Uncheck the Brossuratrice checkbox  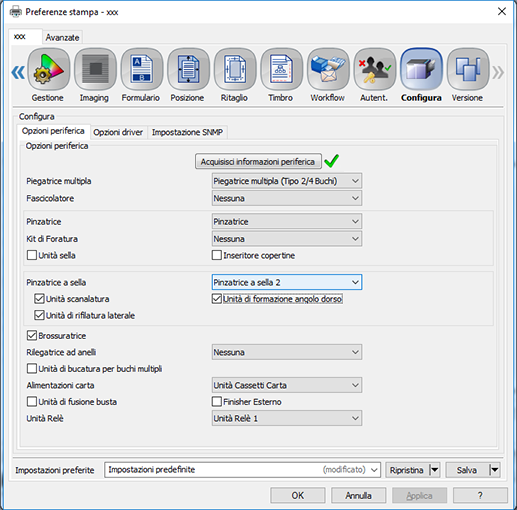tap(32, 335)
